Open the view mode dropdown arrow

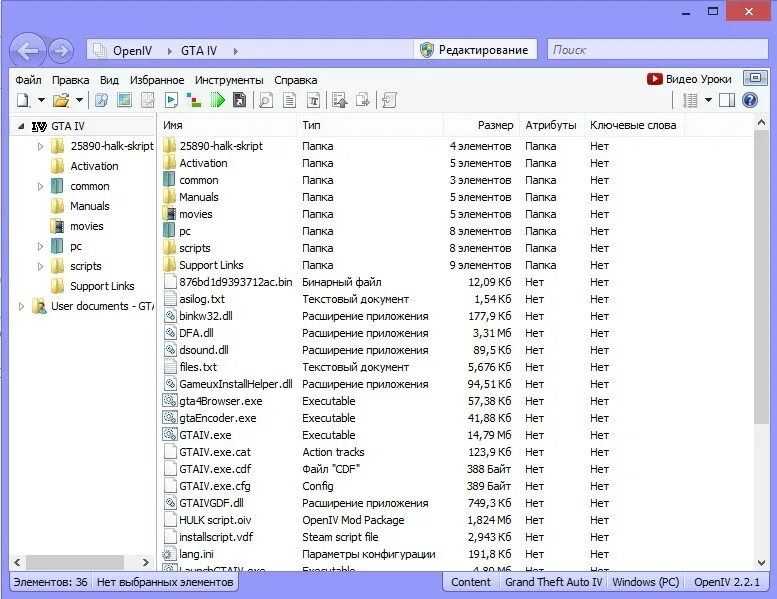click(x=708, y=101)
